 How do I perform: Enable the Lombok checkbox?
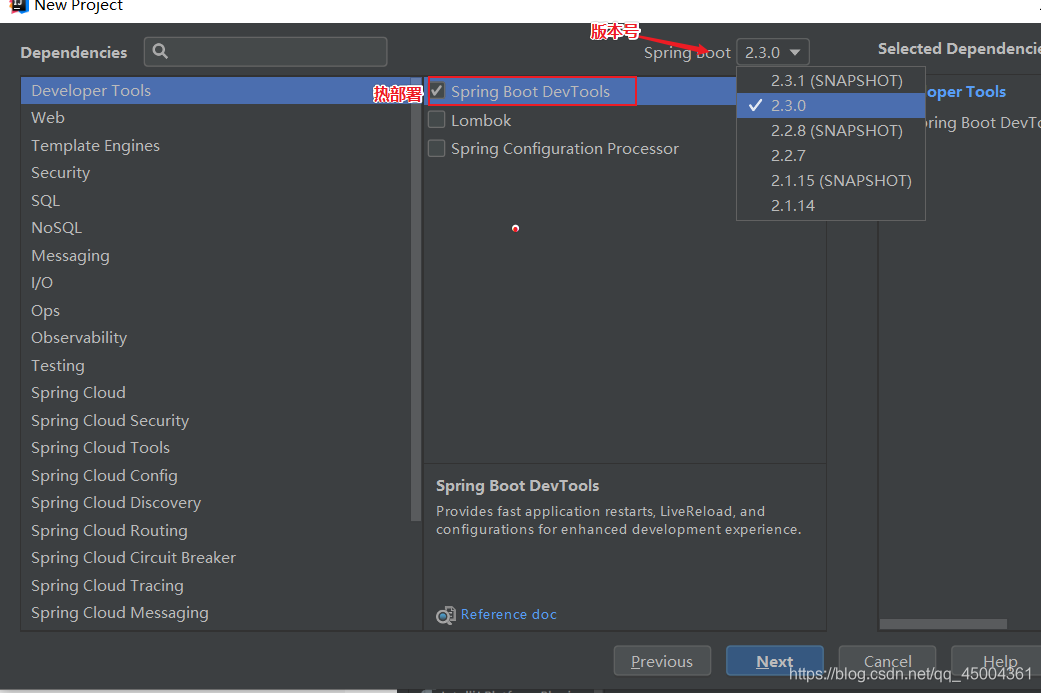pos(437,120)
